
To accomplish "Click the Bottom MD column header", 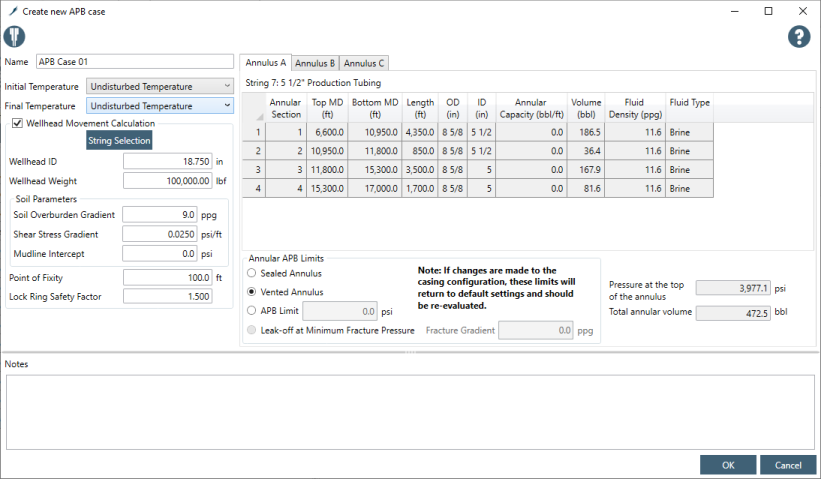I will (x=375, y=108).
